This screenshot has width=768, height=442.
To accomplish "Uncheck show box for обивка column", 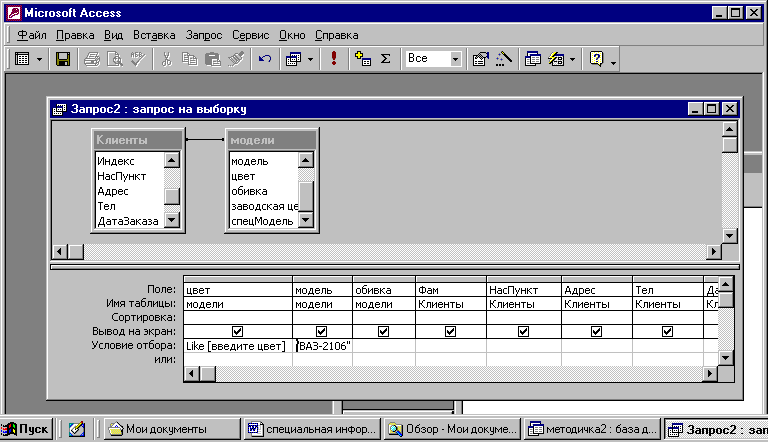I will tap(384, 332).
